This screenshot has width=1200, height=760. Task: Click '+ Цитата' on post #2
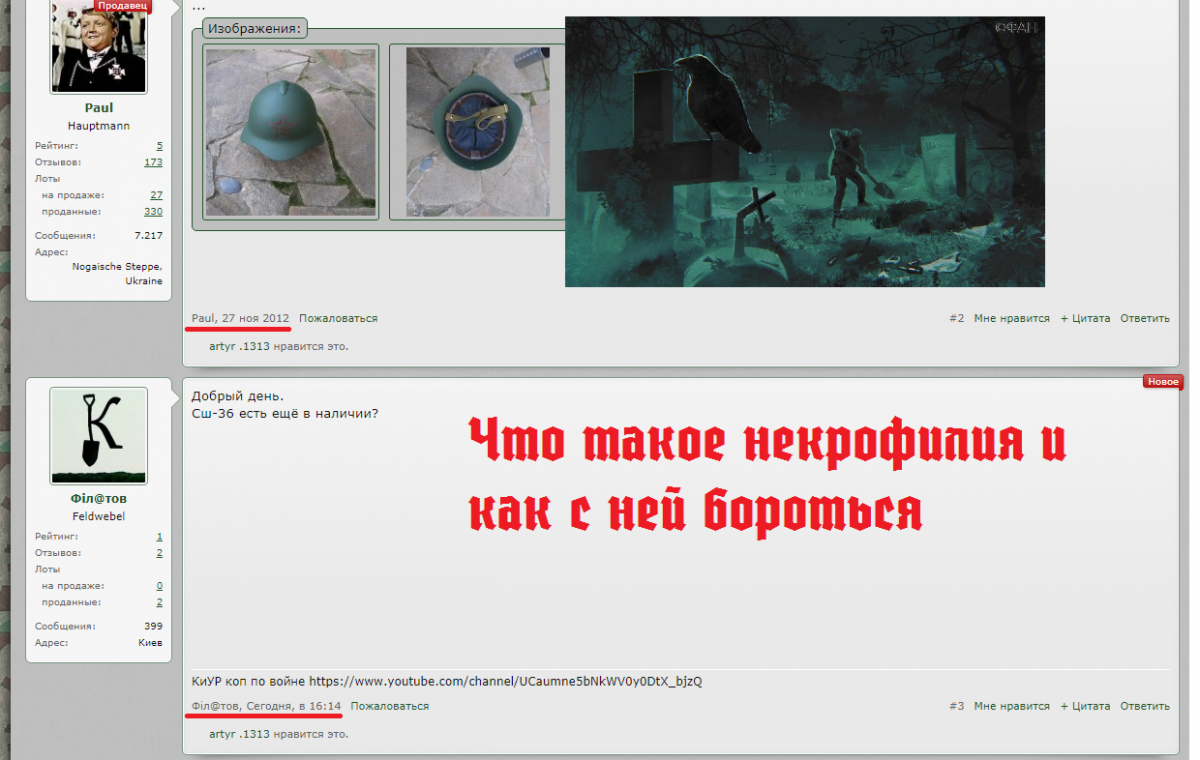tap(1085, 318)
